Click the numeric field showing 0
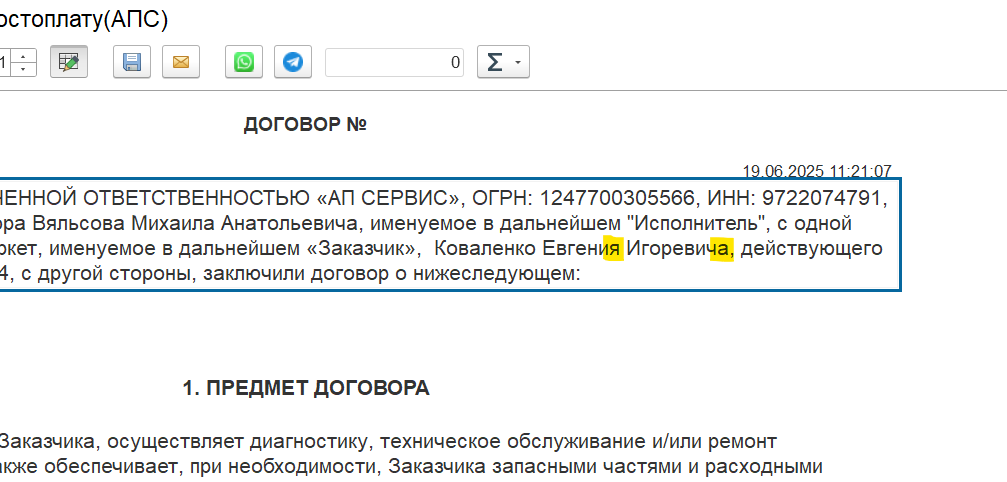This screenshot has width=1007, height=482. point(397,62)
